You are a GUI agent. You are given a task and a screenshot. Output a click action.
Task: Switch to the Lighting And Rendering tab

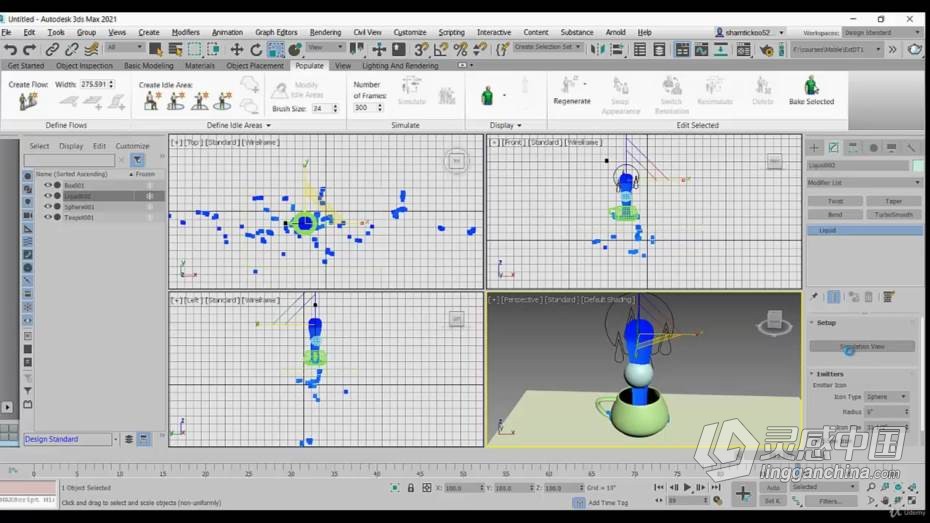(400, 66)
